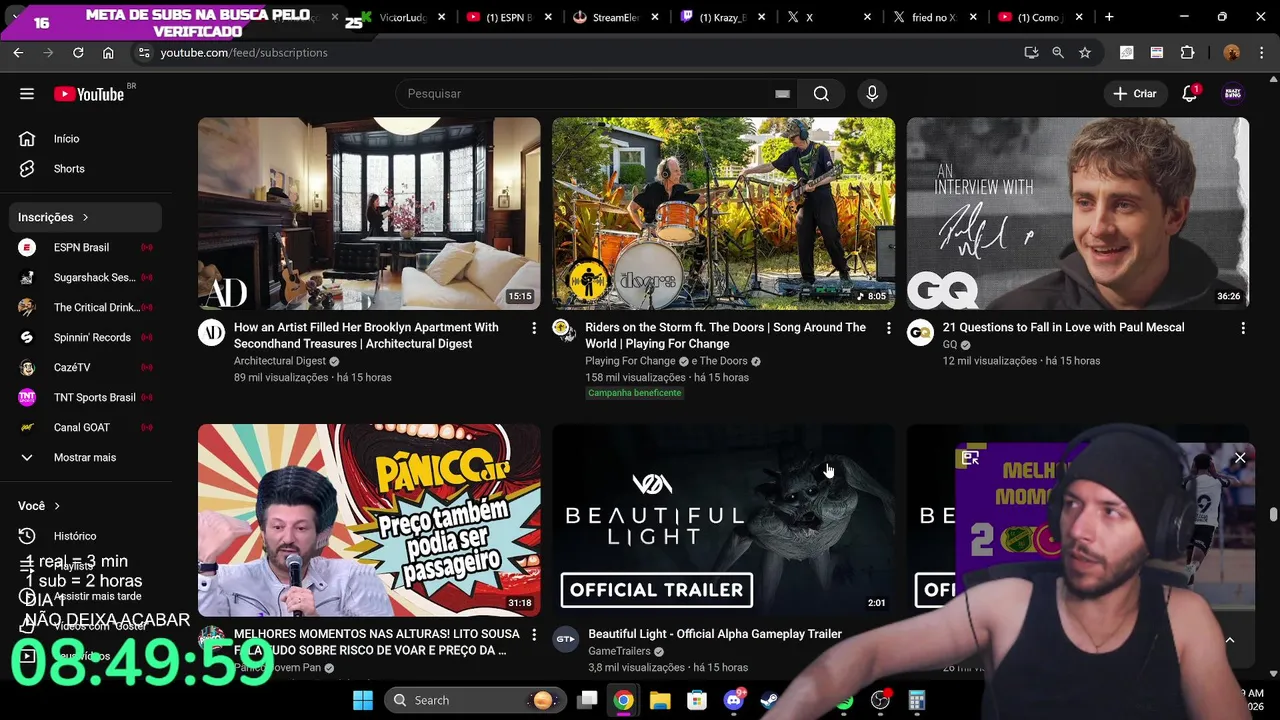Image resolution: width=1280 pixels, height=720 pixels.
Task: Play the Pânico Jovem Pan thumbnail
Action: 369,520
